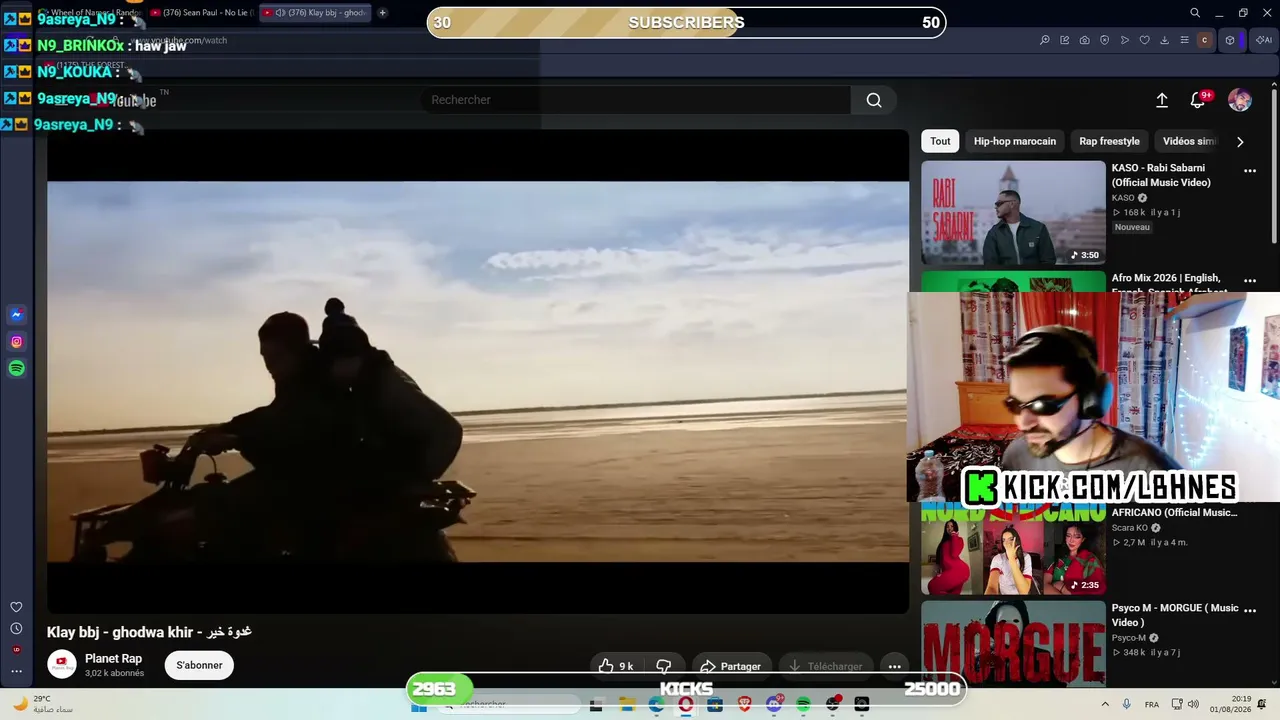Open the Easy Setup sliders icon
The height and width of the screenshot is (720, 1280).
(x=1185, y=40)
